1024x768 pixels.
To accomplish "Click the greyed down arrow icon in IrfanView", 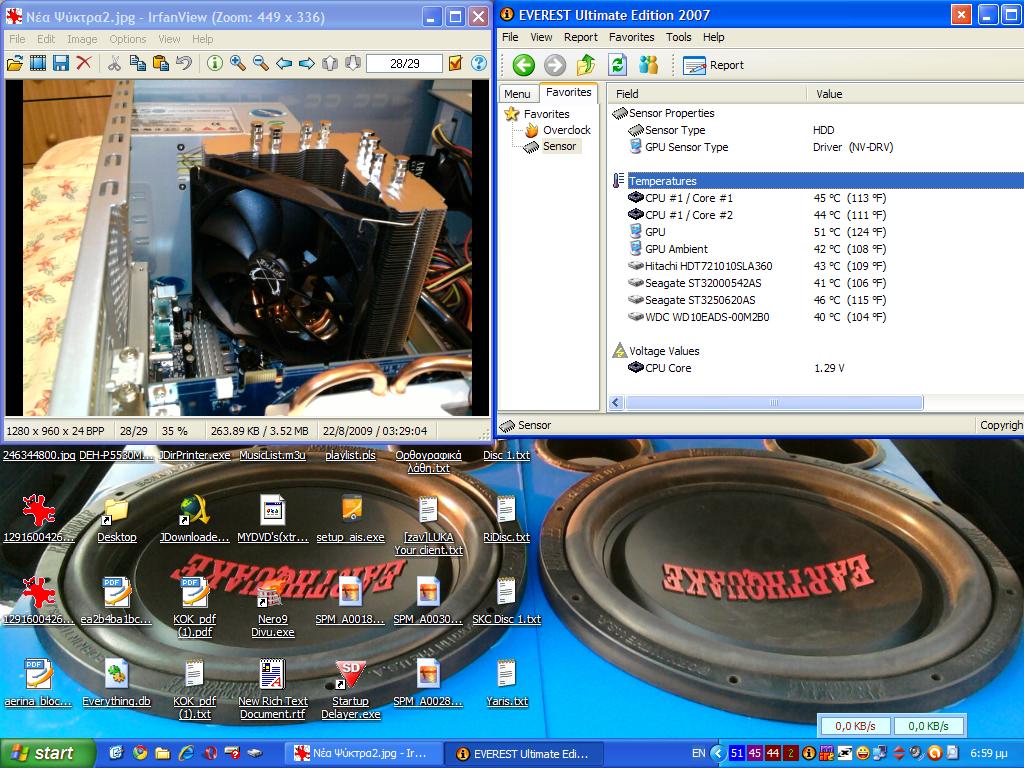I will point(353,63).
